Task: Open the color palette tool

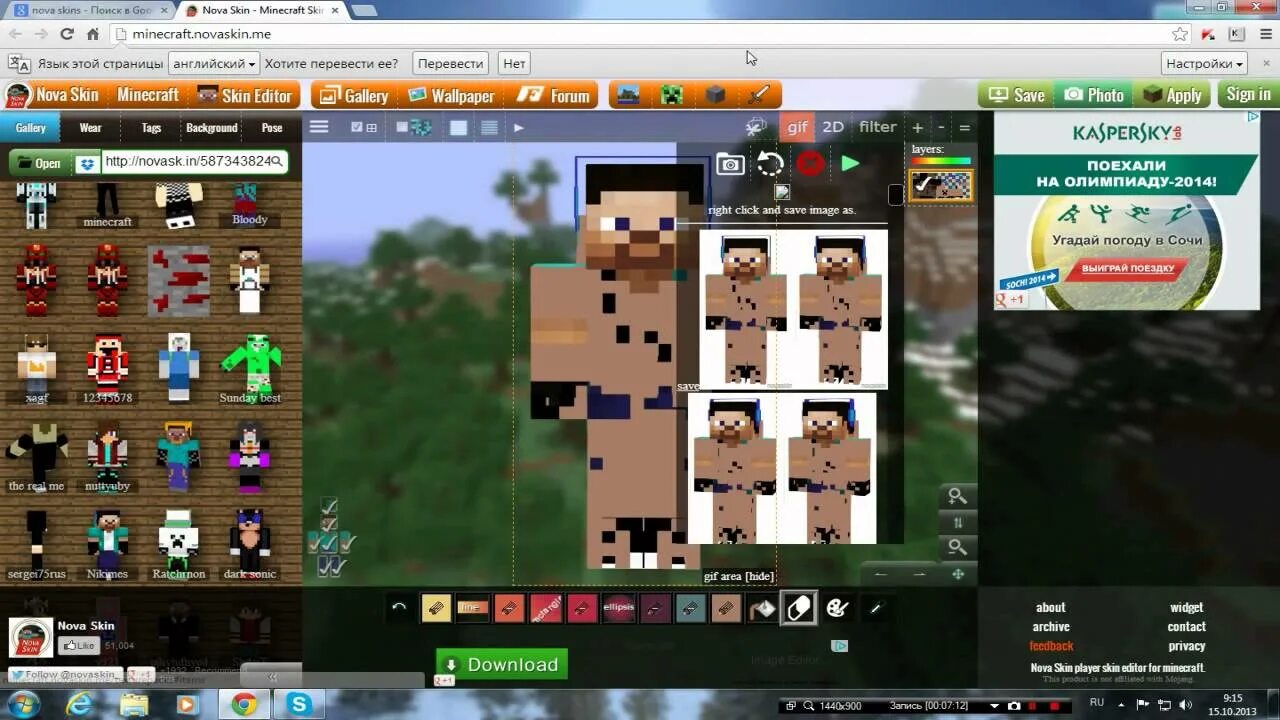Action: [837, 607]
